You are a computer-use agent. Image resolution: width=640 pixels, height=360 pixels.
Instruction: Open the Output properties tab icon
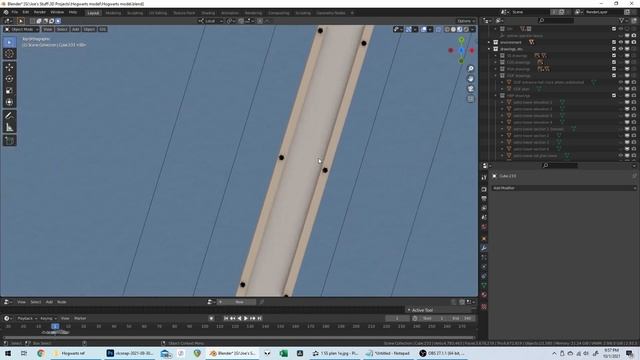[x=484, y=199]
